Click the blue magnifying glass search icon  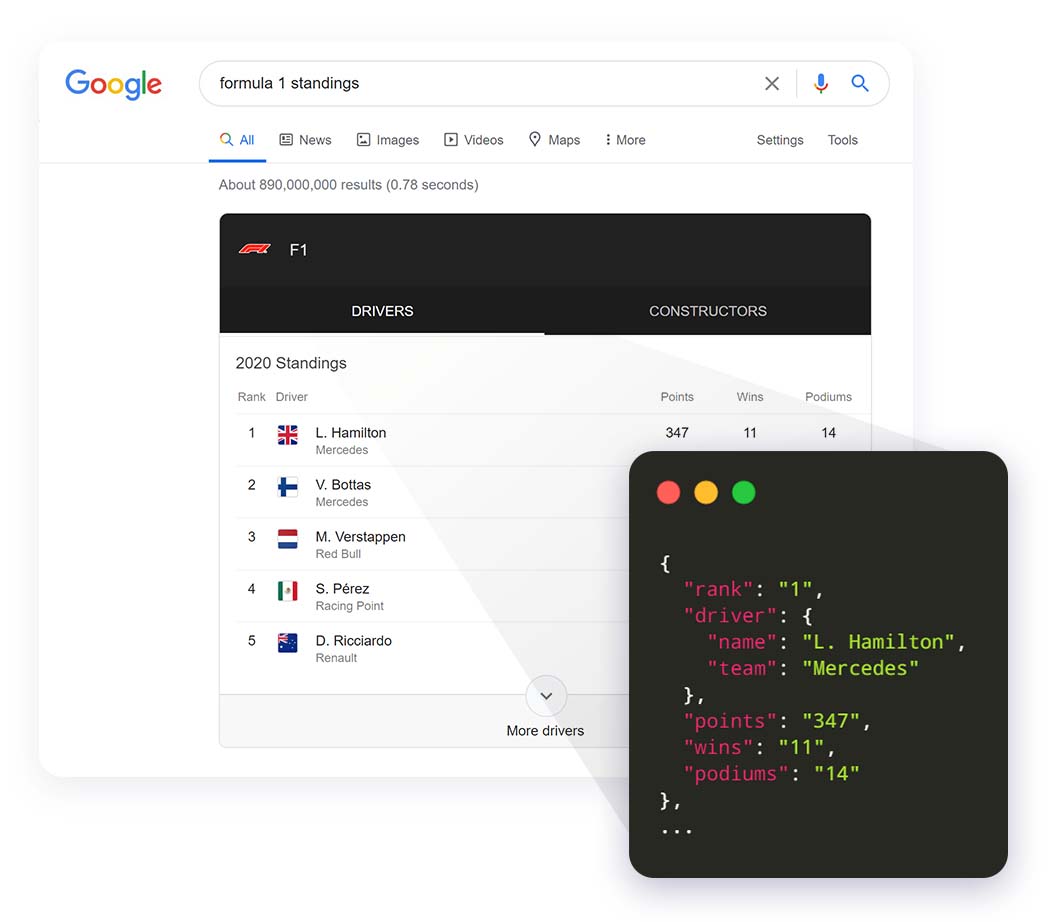860,84
